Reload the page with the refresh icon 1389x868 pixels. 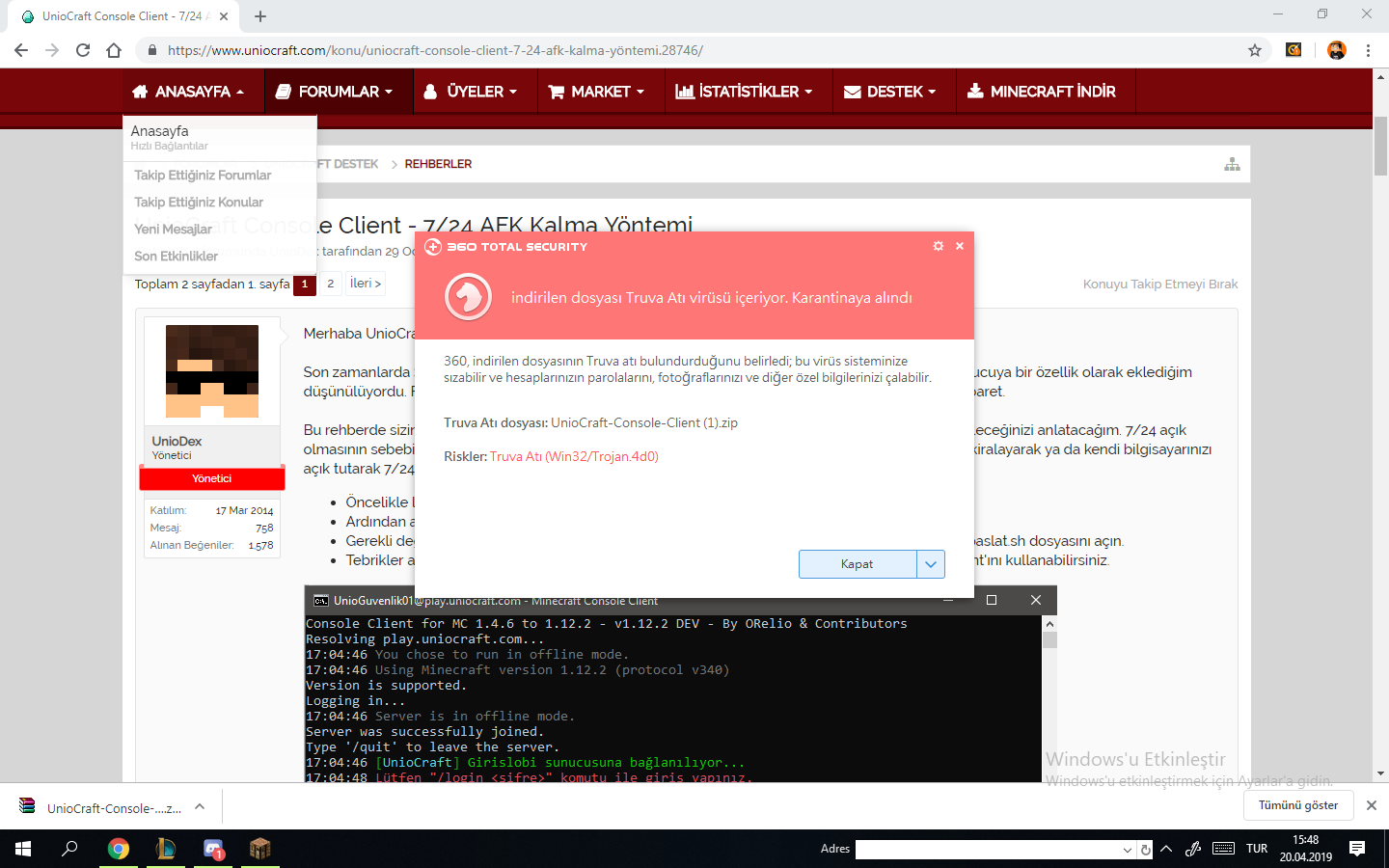point(83,50)
